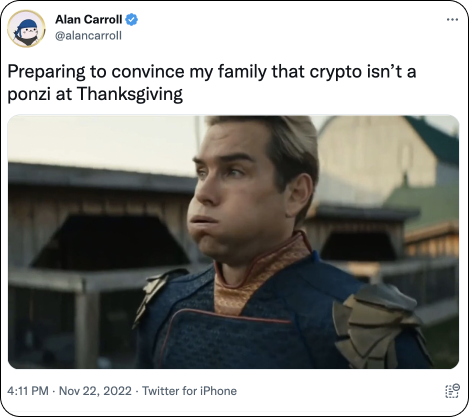This screenshot has height=417, width=469.
Task: Click the word 'ponzi' in the tweet
Action: point(29,95)
